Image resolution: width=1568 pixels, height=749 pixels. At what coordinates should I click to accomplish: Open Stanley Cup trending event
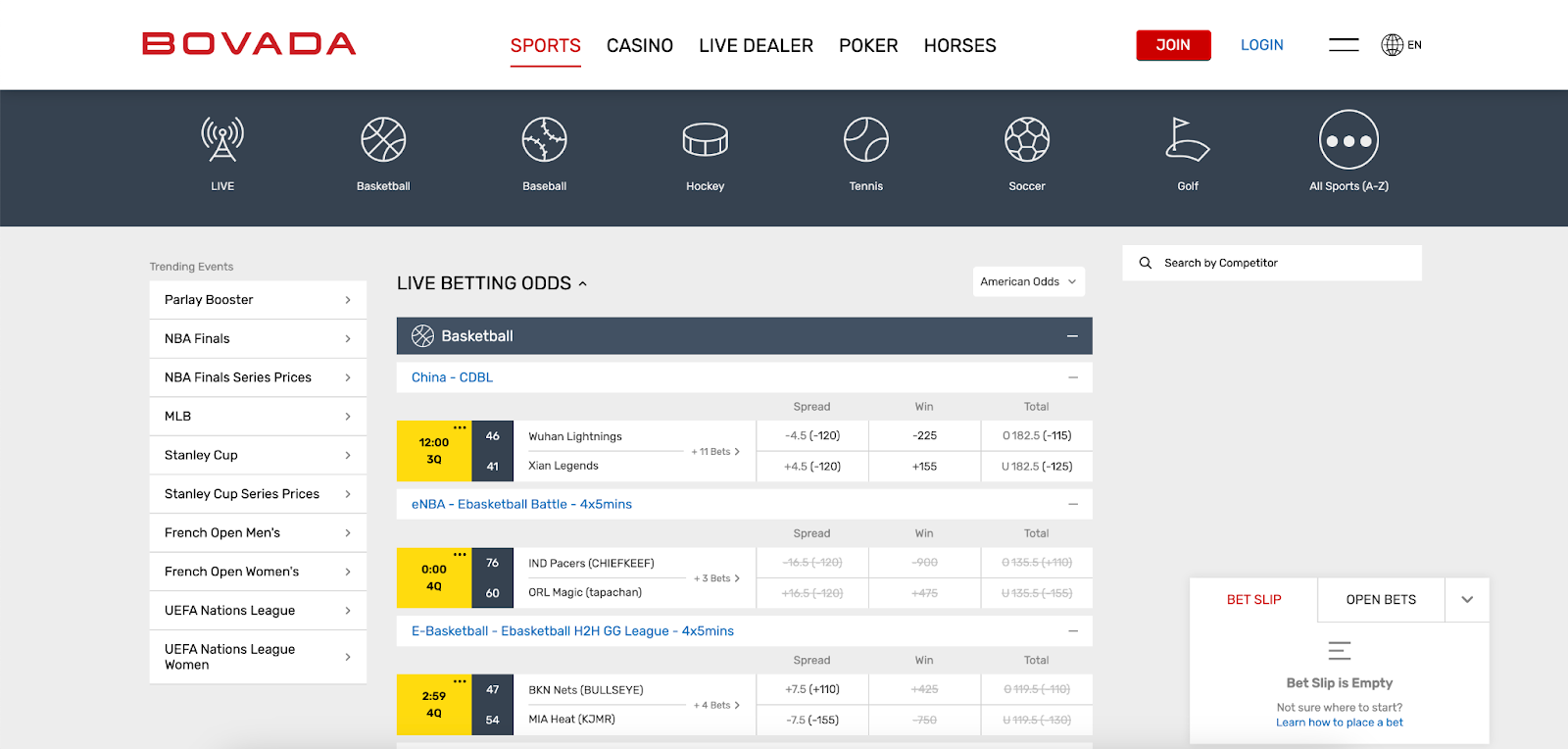click(x=258, y=455)
